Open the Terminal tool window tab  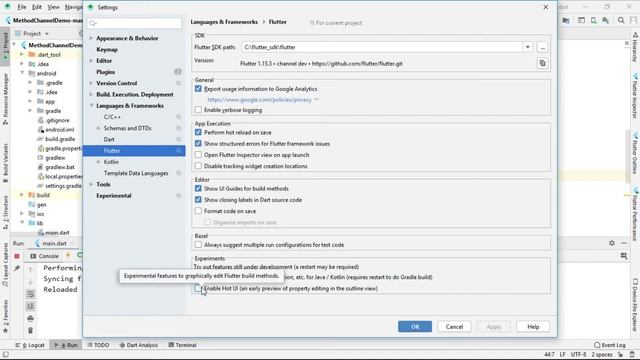(182, 345)
